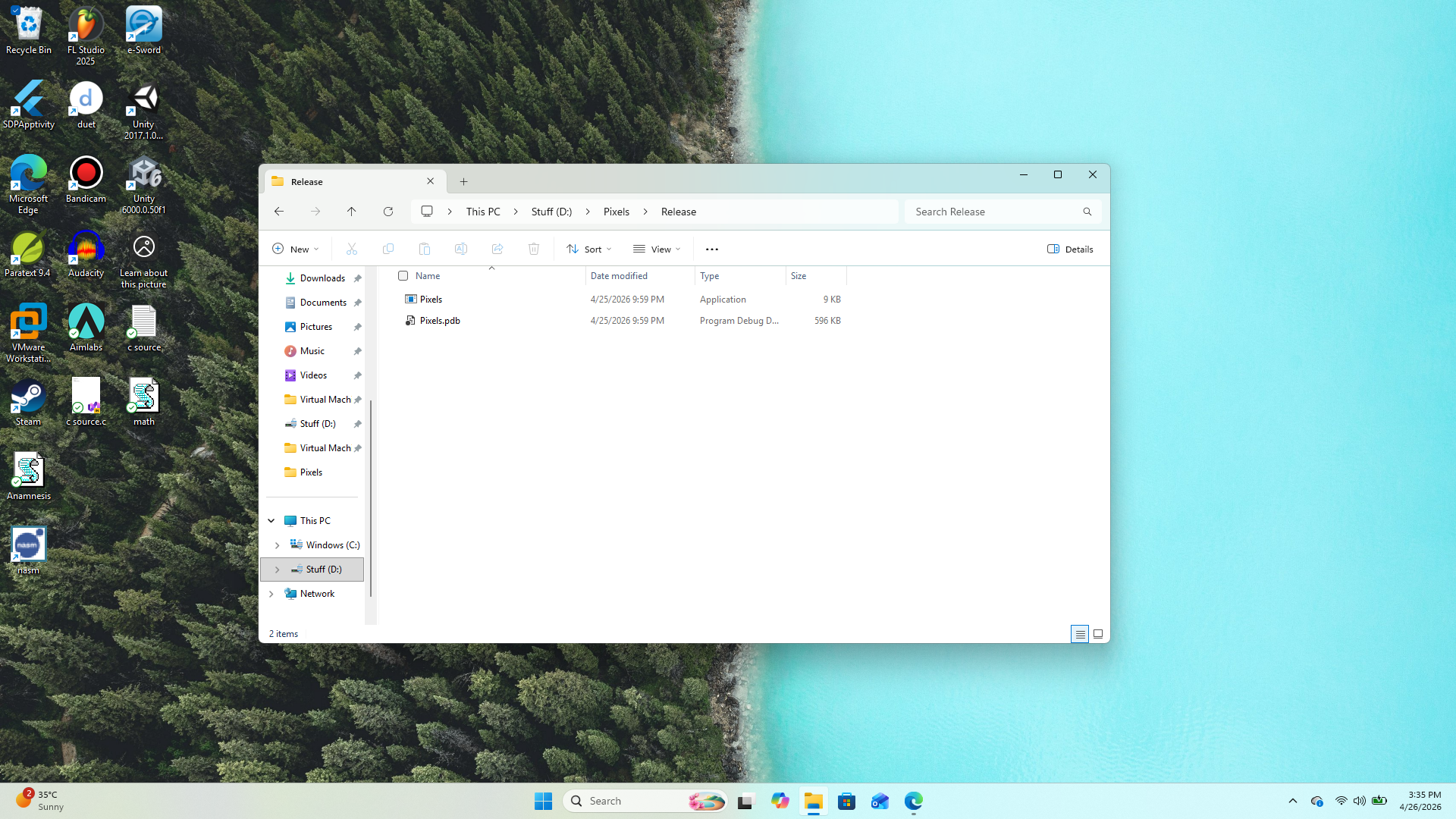
Task: Click the Refresh icon in address bar
Action: click(x=388, y=212)
